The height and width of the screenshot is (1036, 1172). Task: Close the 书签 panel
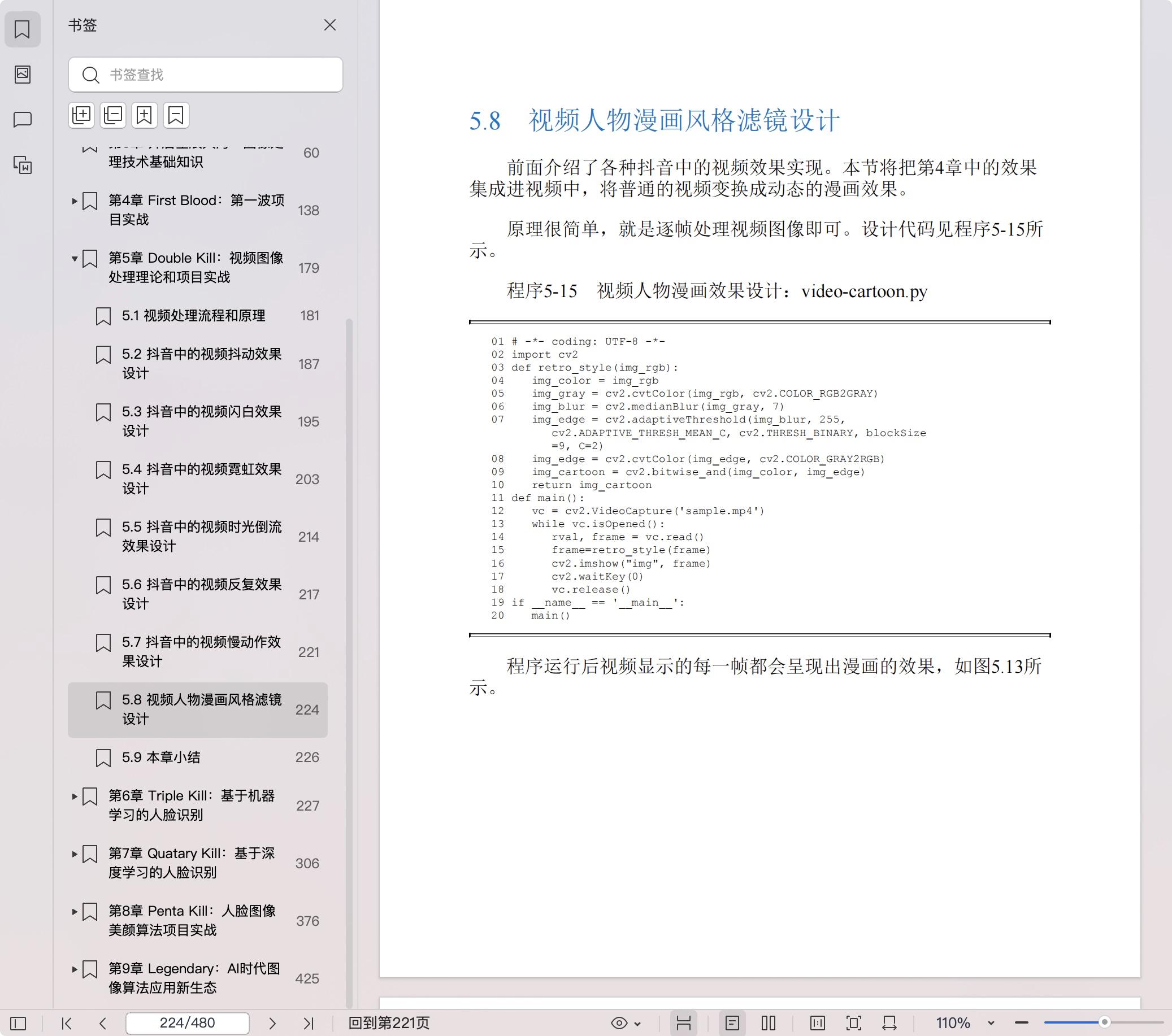point(329,25)
